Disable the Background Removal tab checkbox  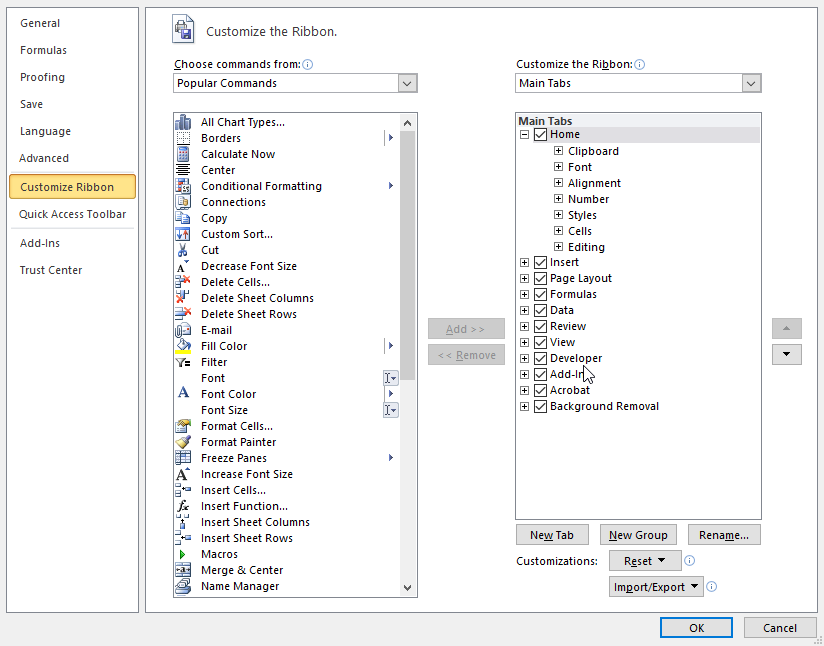coord(541,406)
